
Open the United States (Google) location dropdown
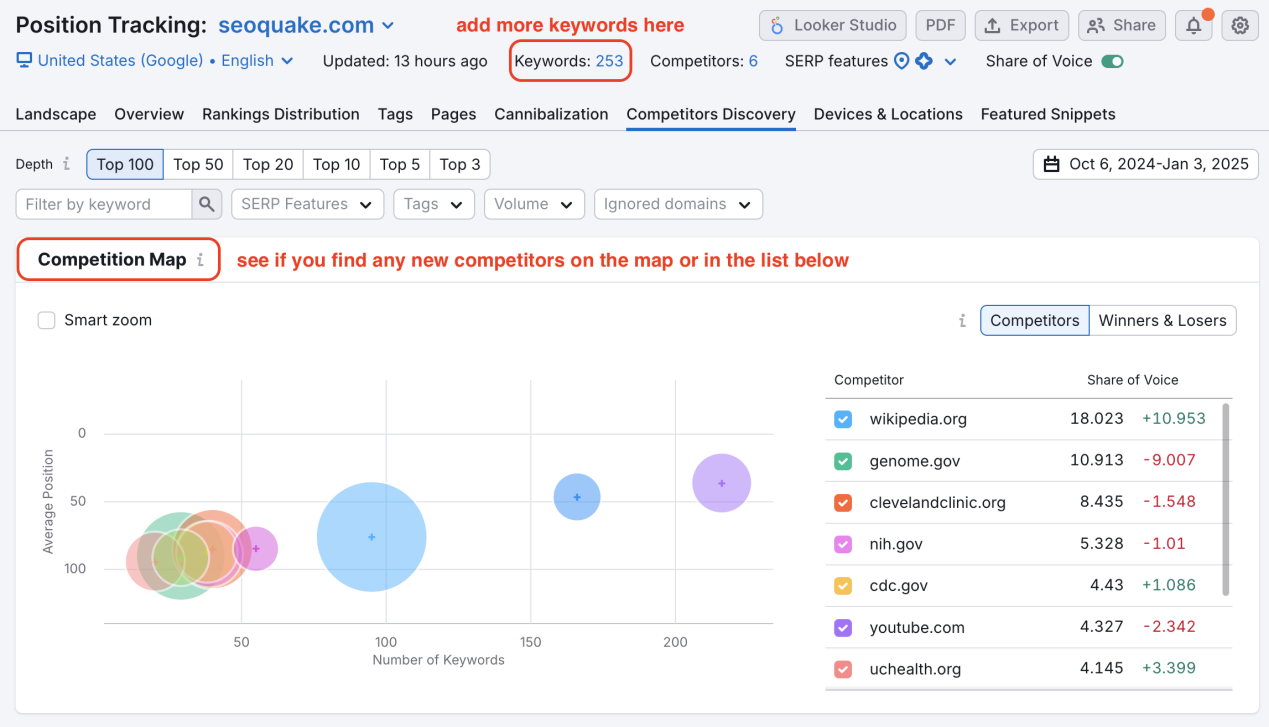pos(155,61)
